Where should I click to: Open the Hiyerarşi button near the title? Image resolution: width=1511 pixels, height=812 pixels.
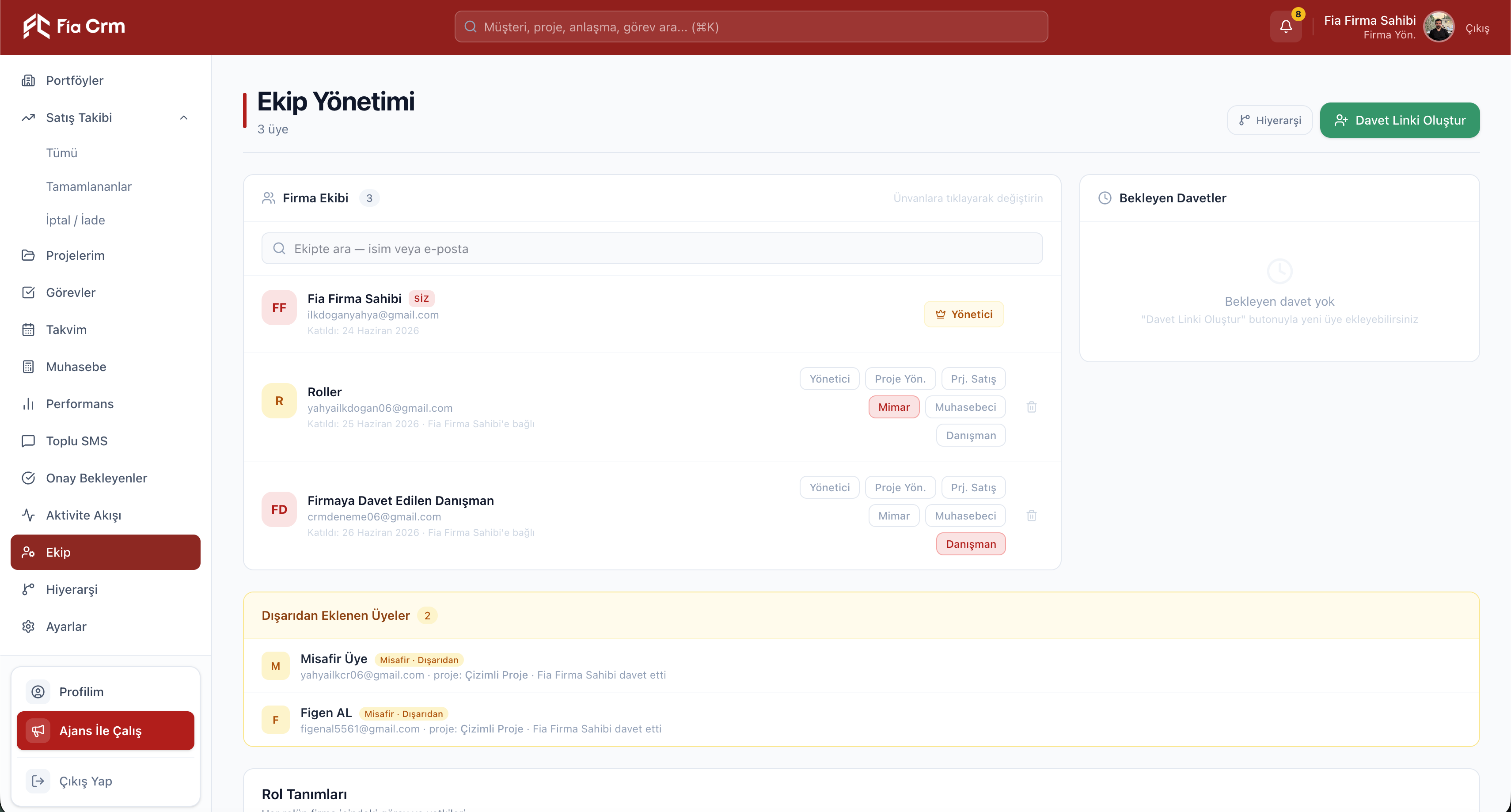tap(1269, 120)
